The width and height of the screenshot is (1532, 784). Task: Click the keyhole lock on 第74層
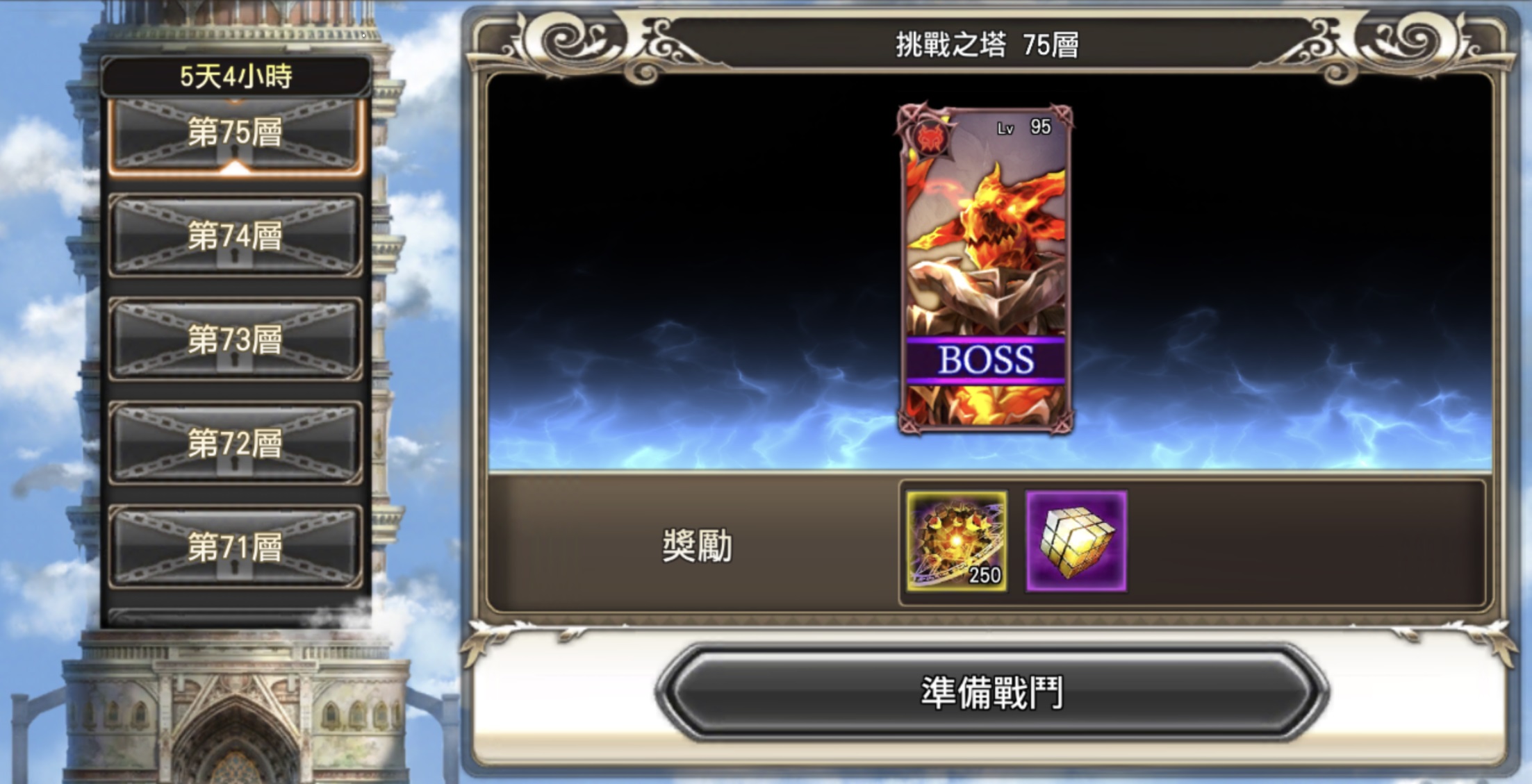[x=235, y=256]
